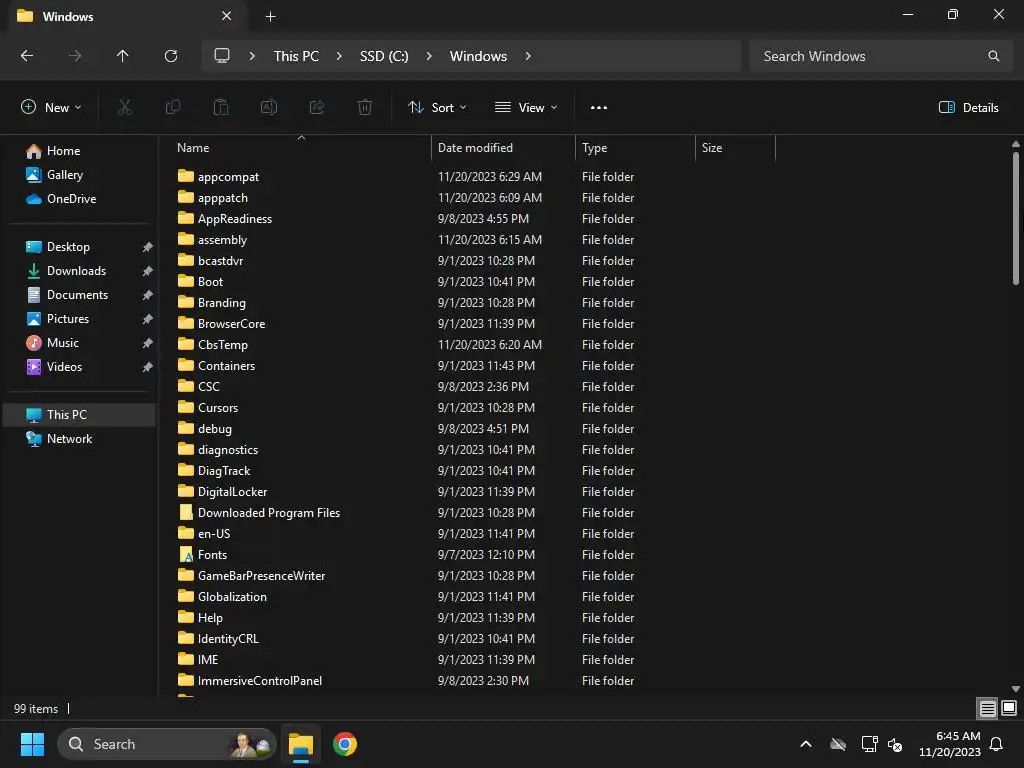Open a new tab with plus button
The height and width of the screenshot is (768, 1024).
270,16
